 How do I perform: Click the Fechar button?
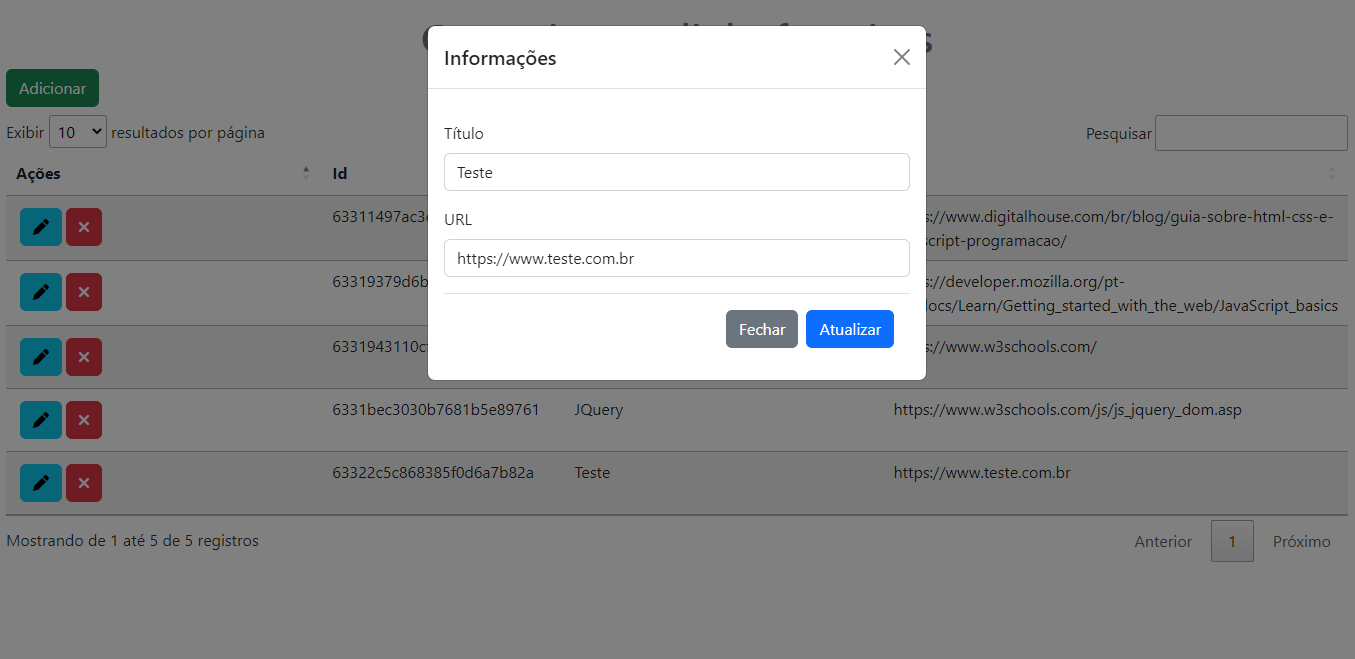761,328
